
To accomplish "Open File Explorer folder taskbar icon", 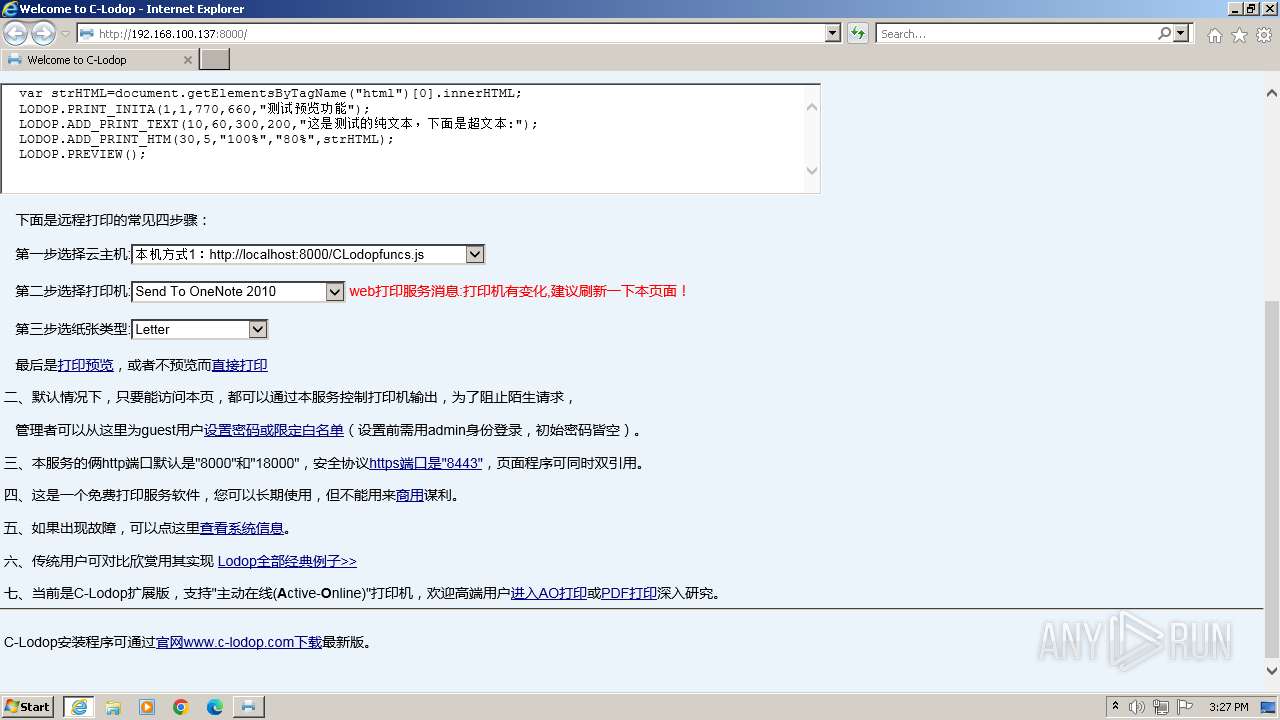I will point(113,707).
